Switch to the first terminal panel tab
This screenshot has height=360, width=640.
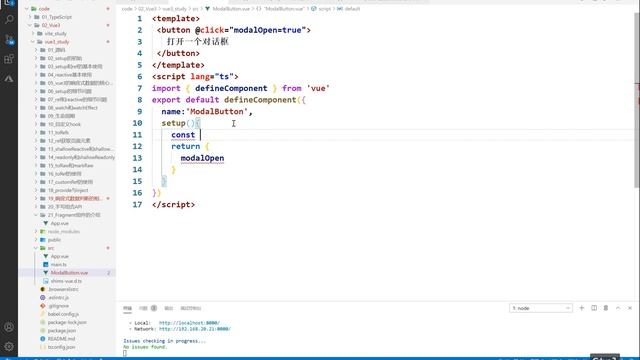tap(127, 308)
